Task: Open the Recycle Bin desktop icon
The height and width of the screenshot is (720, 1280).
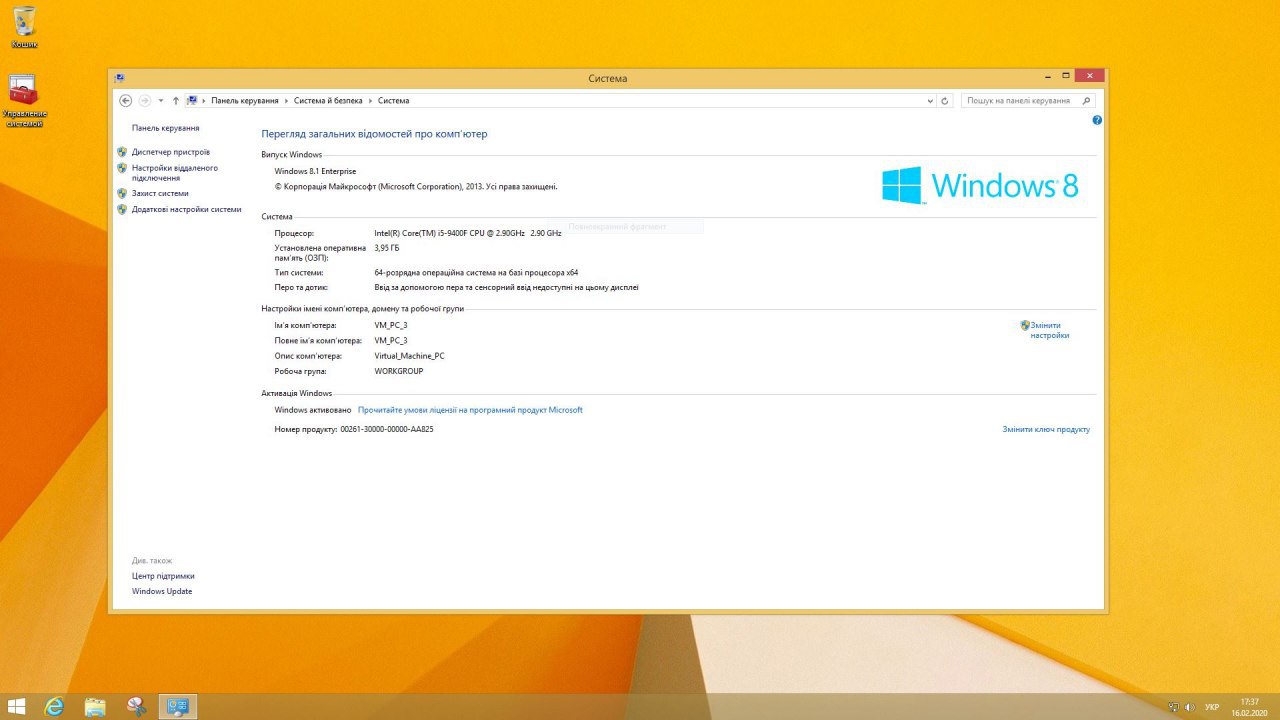Action: coord(24,26)
